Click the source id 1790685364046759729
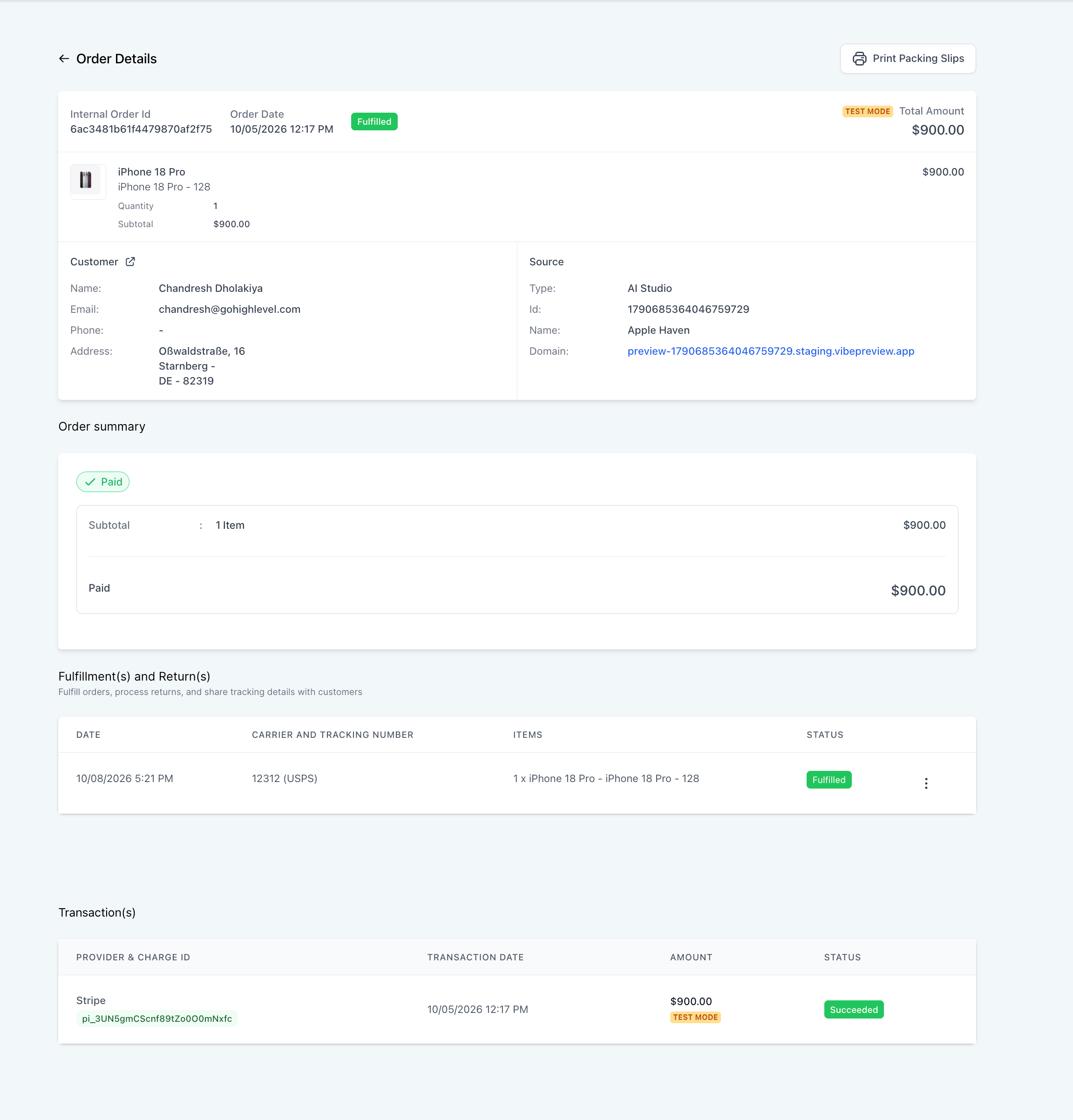This screenshot has width=1073, height=1120. [x=688, y=309]
